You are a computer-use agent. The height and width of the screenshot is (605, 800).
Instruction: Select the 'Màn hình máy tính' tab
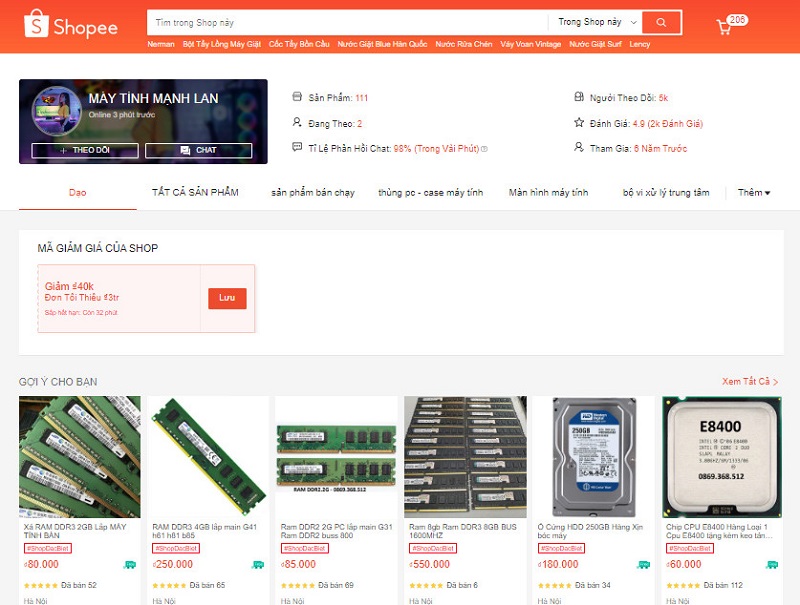[x=548, y=193]
